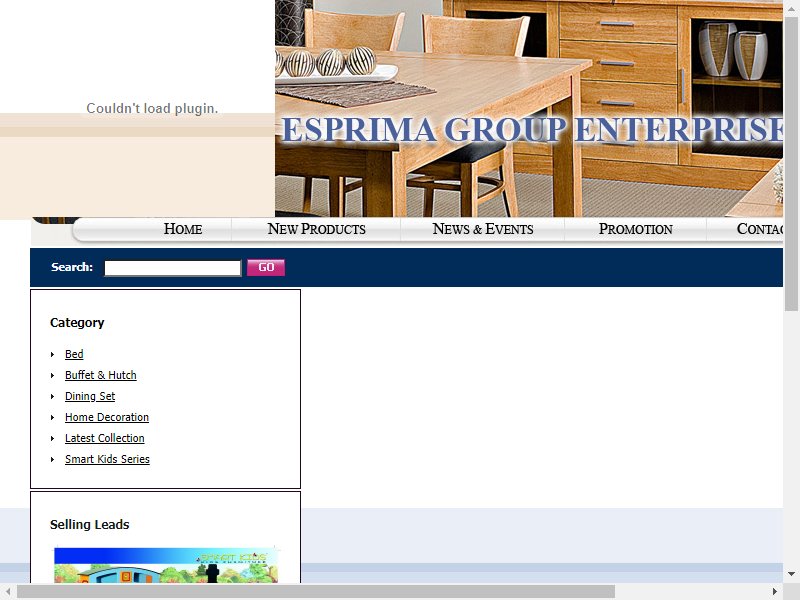This screenshot has height=600, width=800.
Task: Go to New Products page
Action: (316, 229)
